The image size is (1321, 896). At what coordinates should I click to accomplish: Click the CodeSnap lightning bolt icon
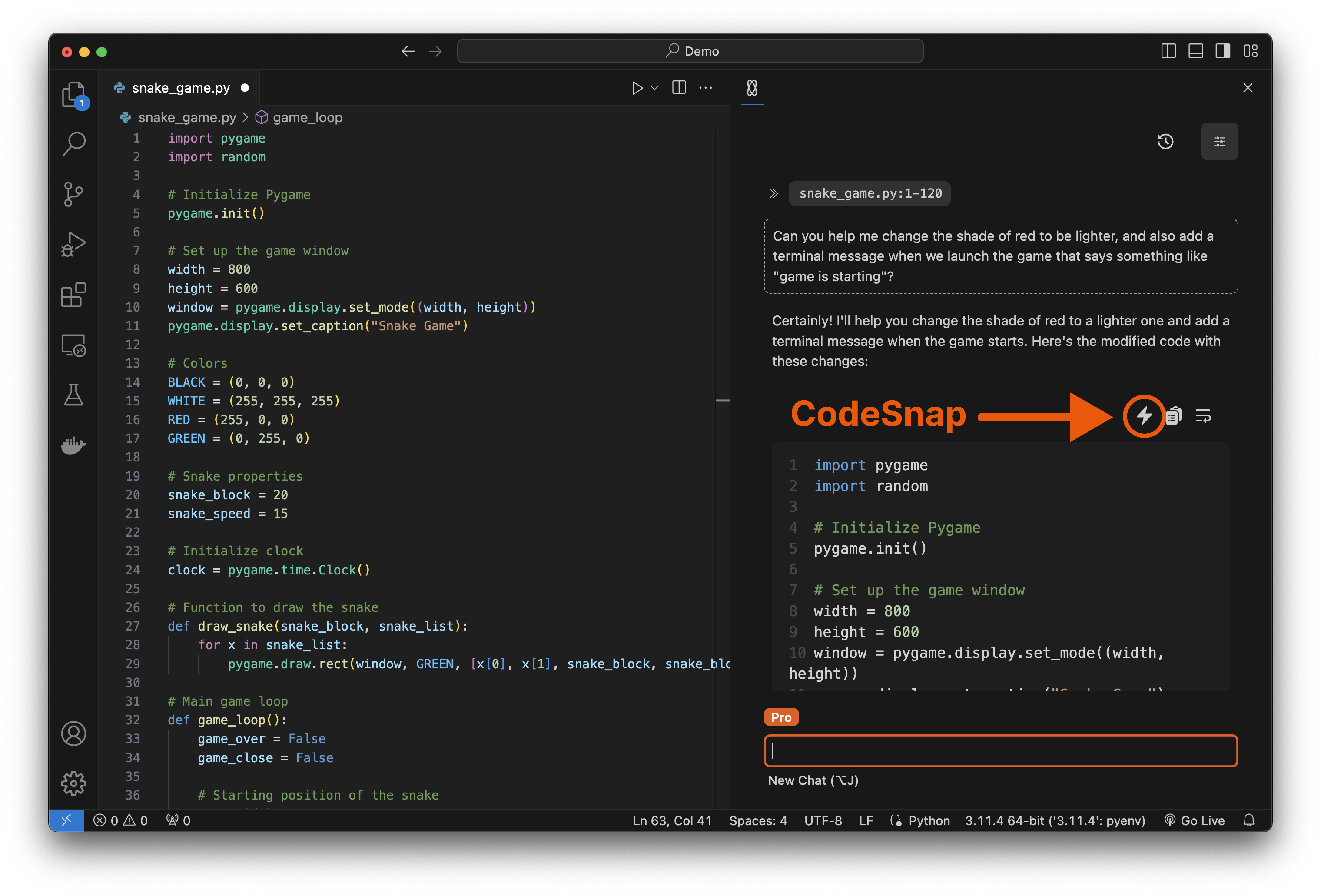[x=1144, y=416]
